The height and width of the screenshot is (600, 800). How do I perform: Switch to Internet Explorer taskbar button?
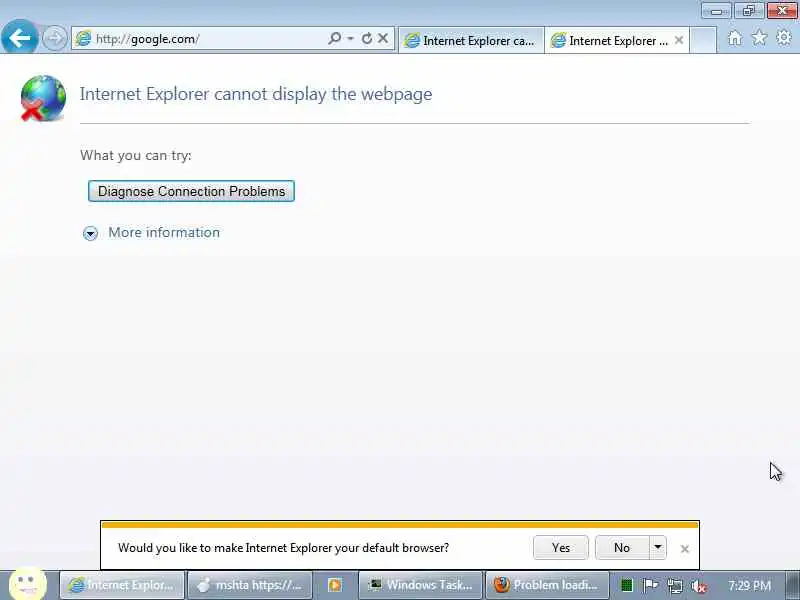tap(122, 585)
